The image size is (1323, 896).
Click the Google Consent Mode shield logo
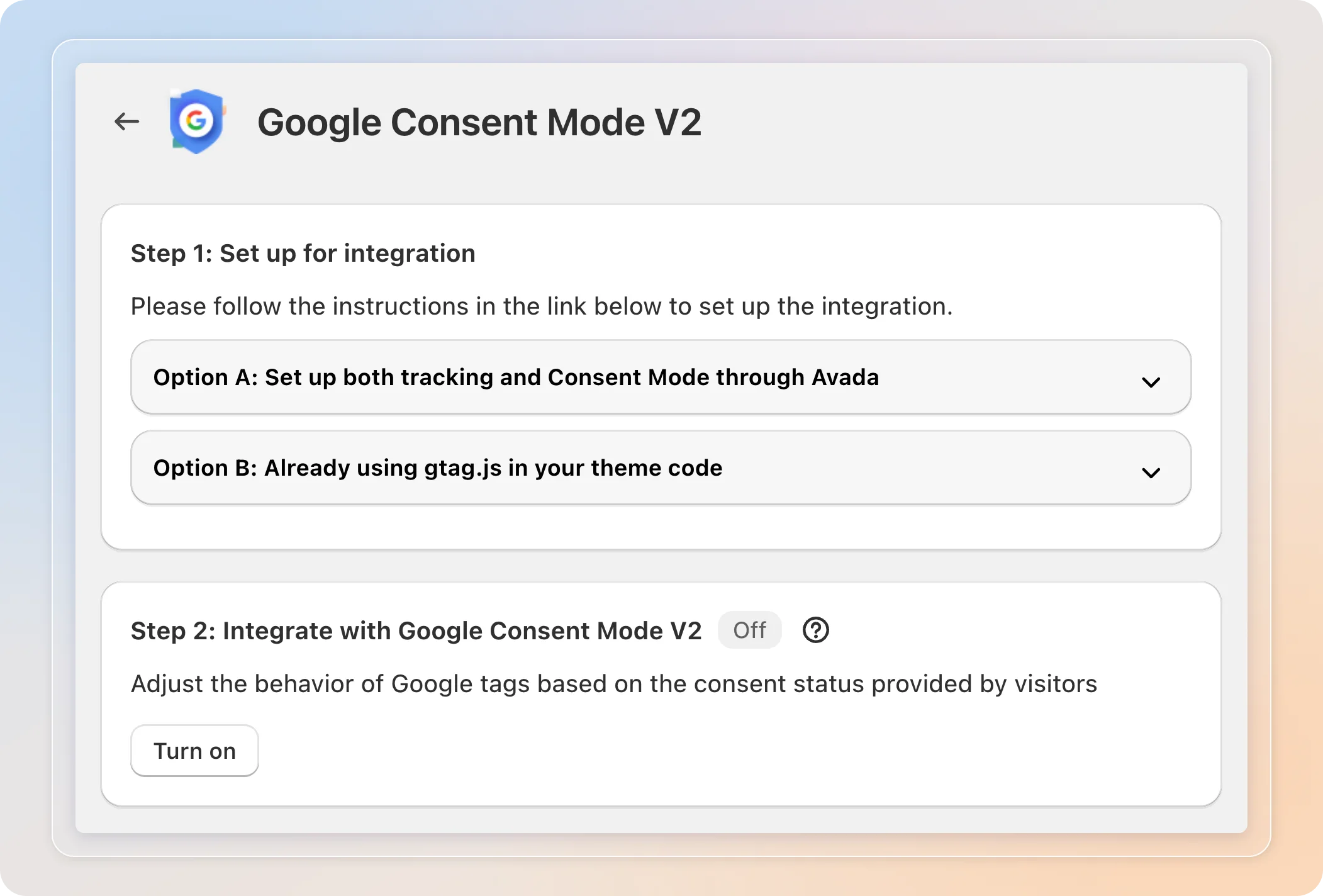(197, 121)
